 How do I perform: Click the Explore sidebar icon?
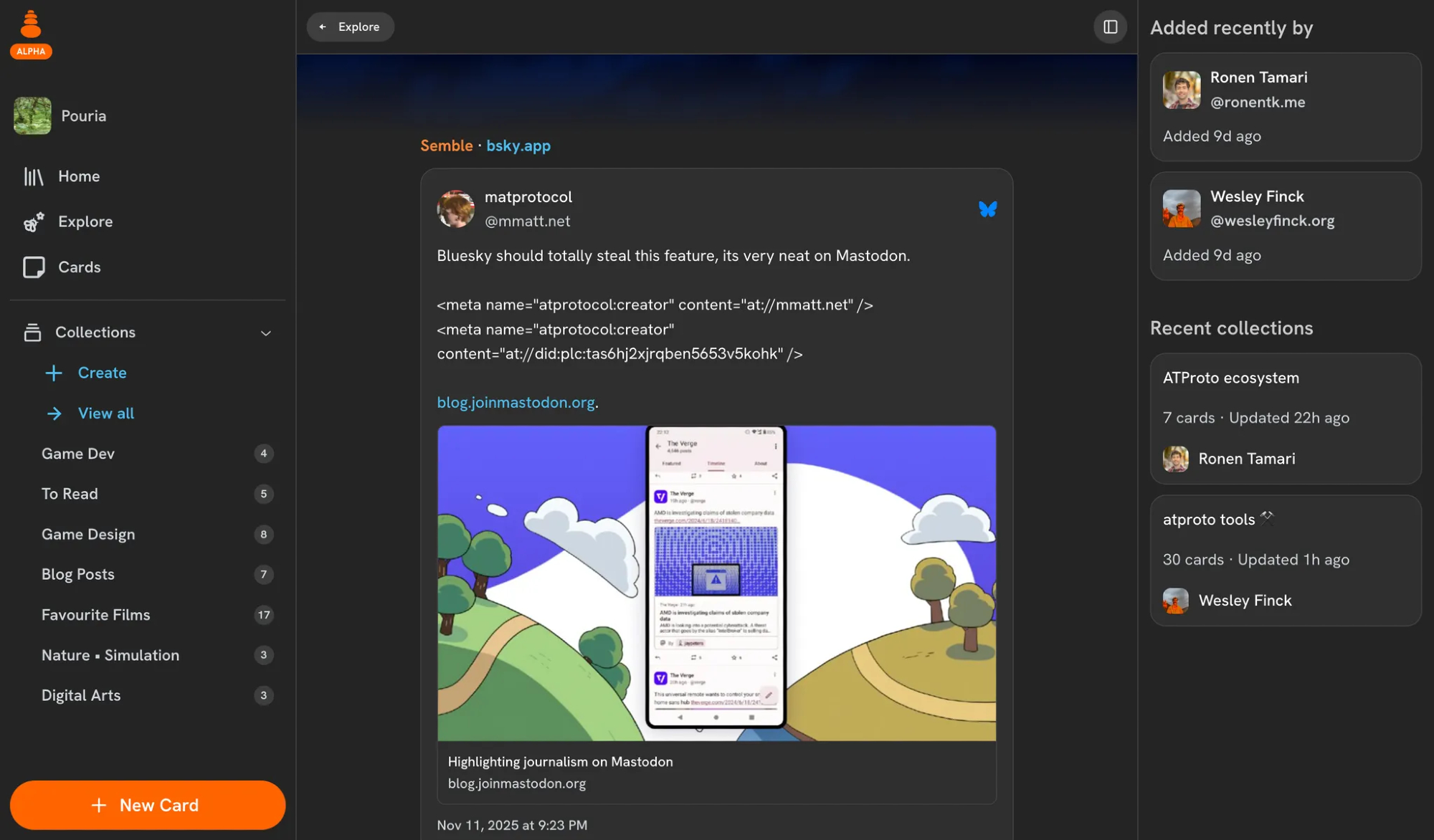(34, 222)
